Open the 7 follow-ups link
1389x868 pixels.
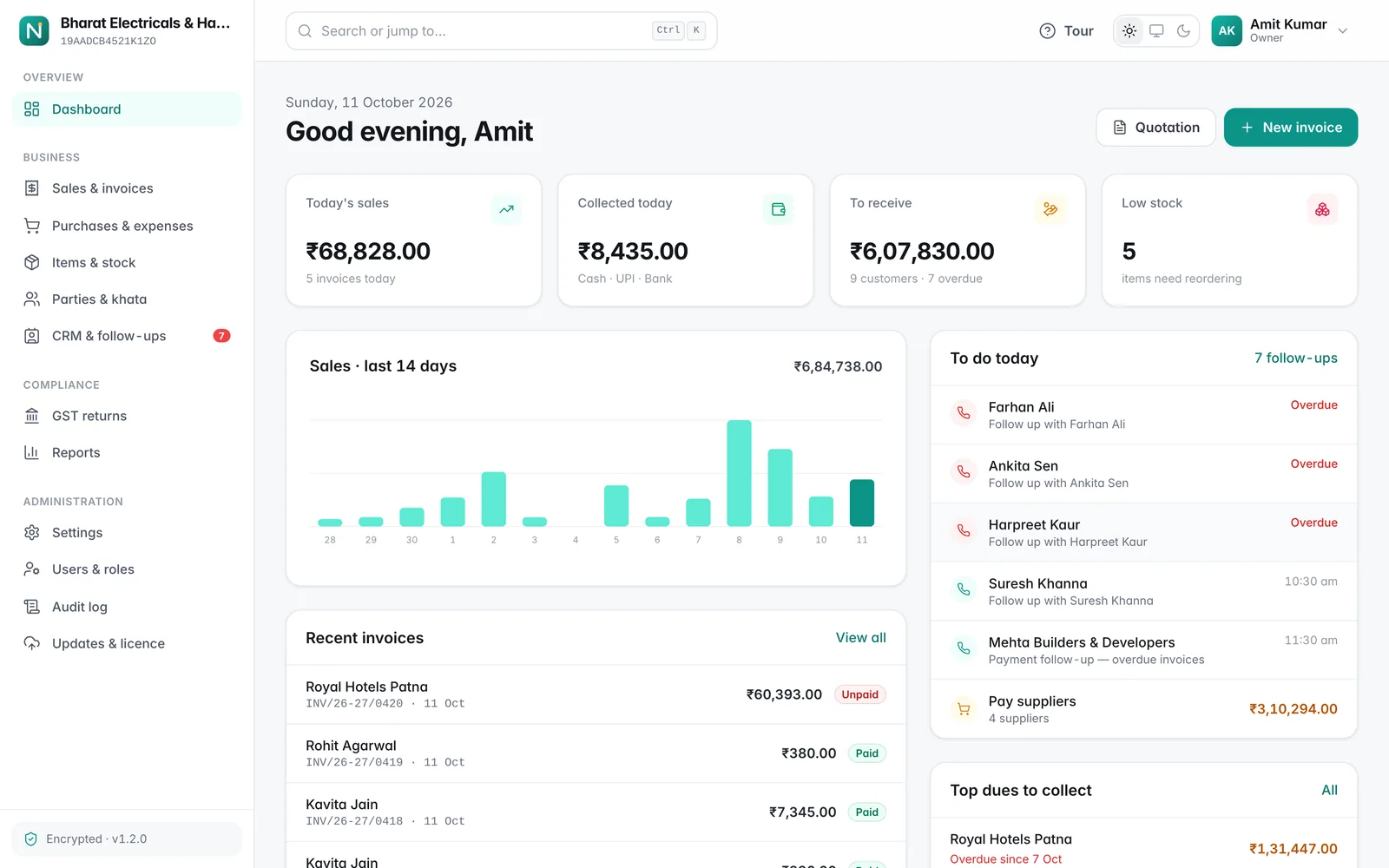1295,358
